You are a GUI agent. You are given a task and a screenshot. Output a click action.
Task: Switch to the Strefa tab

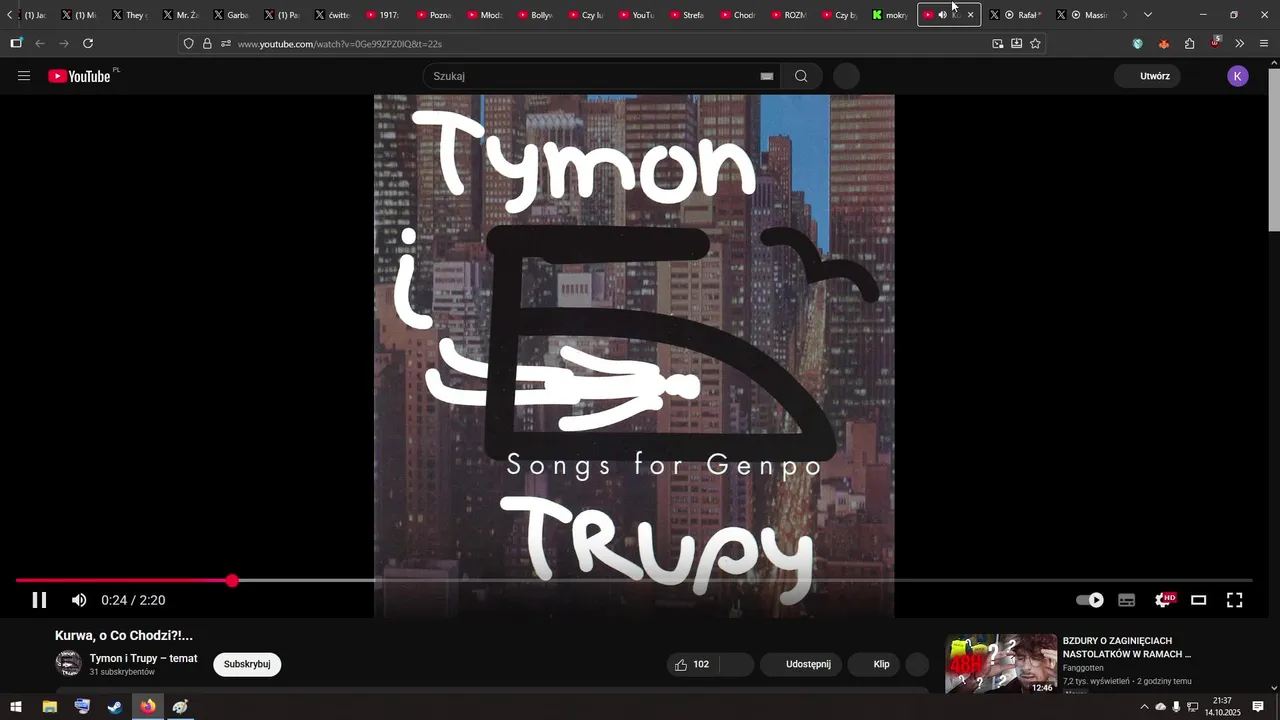687,15
